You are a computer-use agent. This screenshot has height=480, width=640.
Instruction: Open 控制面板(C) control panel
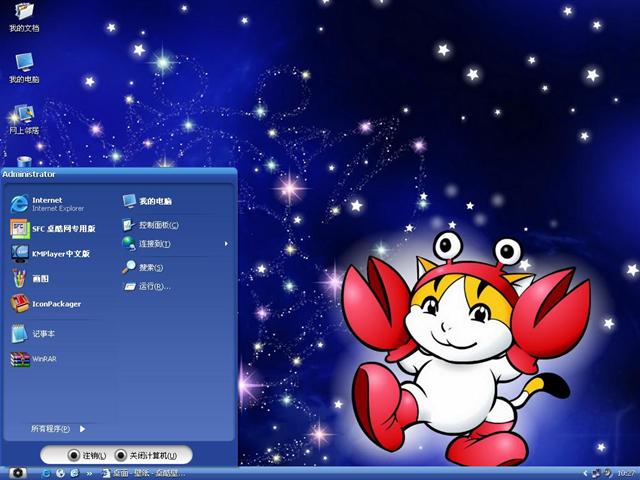(x=150, y=225)
